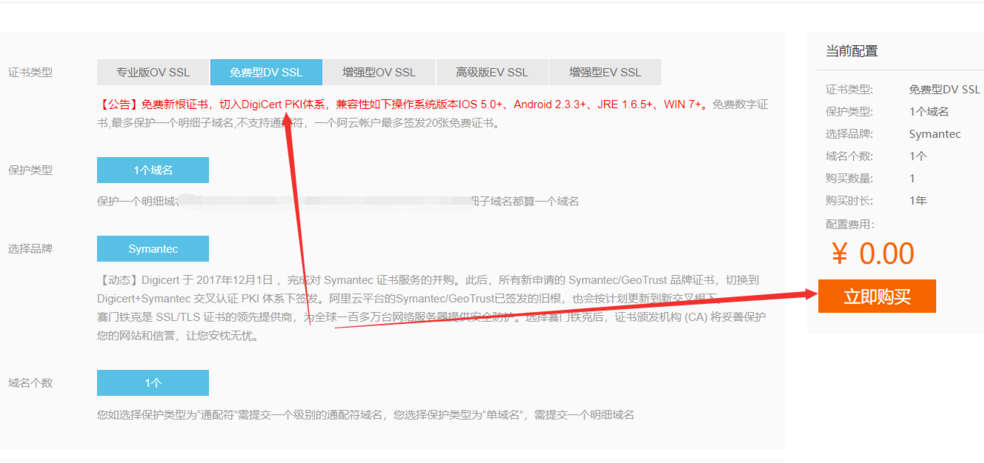Click the 证书类型 label on the left
This screenshot has height=463, width=984.
(30, 72)
